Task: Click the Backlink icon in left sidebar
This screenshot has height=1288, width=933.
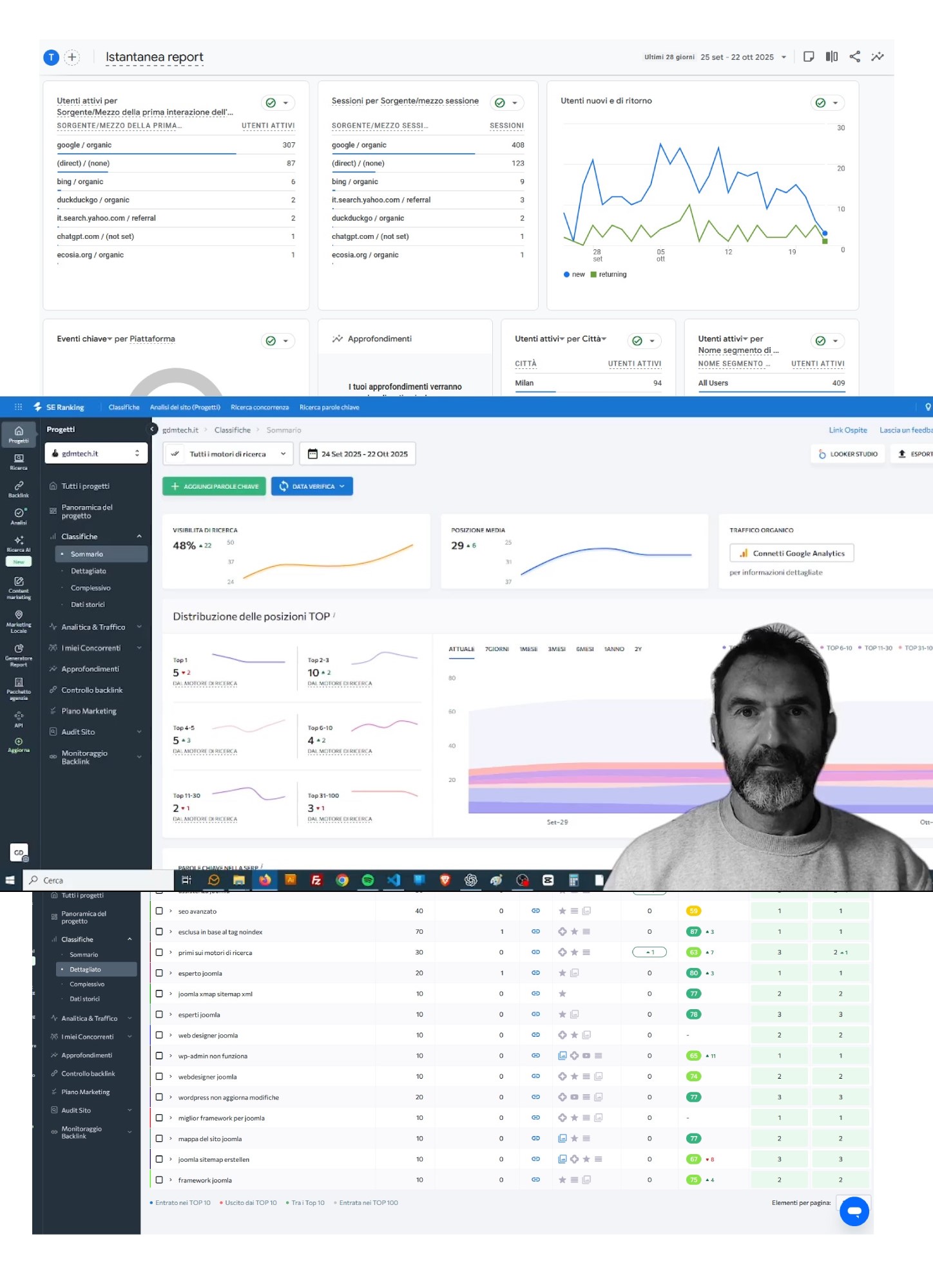Action: click(x=19, y=489)
